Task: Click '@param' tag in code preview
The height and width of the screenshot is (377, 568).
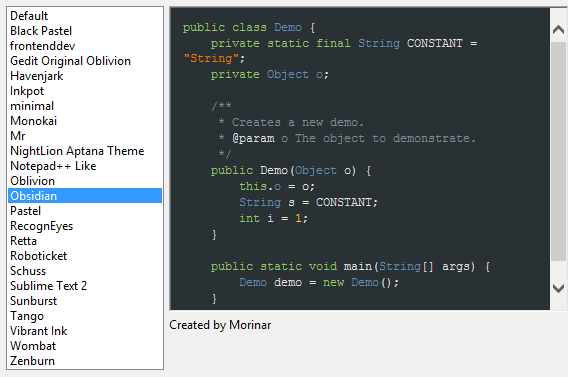Action: pyautogui.click(x=253, y=138)
